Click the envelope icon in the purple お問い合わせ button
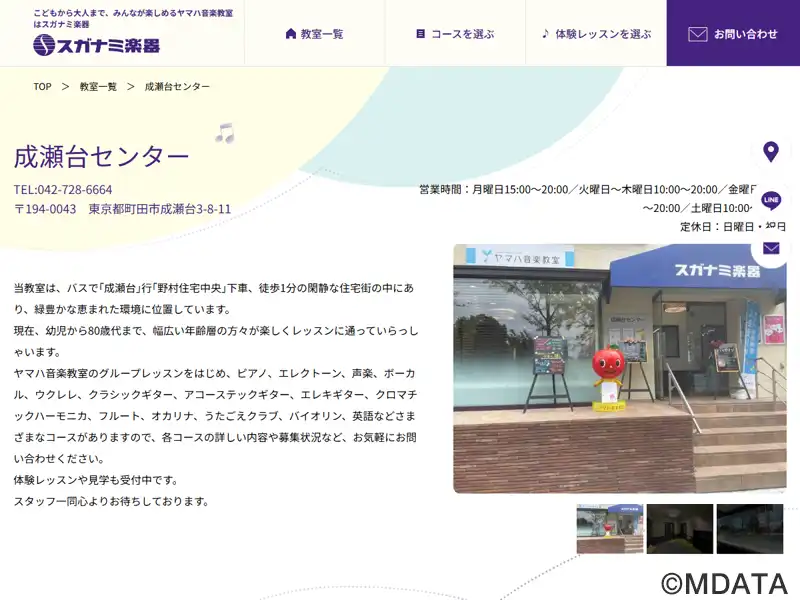The height and width of the screenshot is (600, 800). coord(697,34)
